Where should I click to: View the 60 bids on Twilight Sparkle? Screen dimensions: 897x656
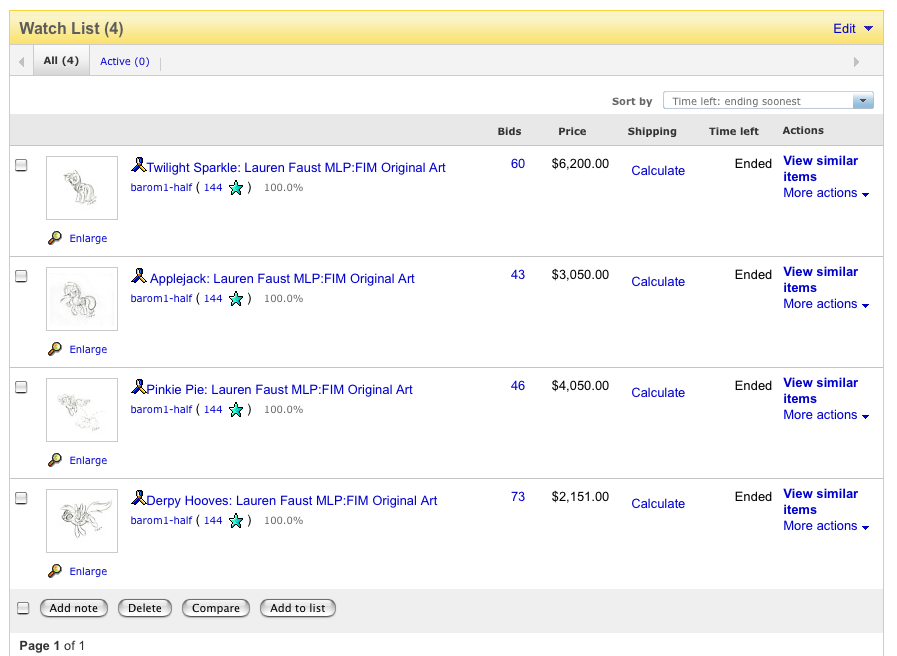click(518, 164)
